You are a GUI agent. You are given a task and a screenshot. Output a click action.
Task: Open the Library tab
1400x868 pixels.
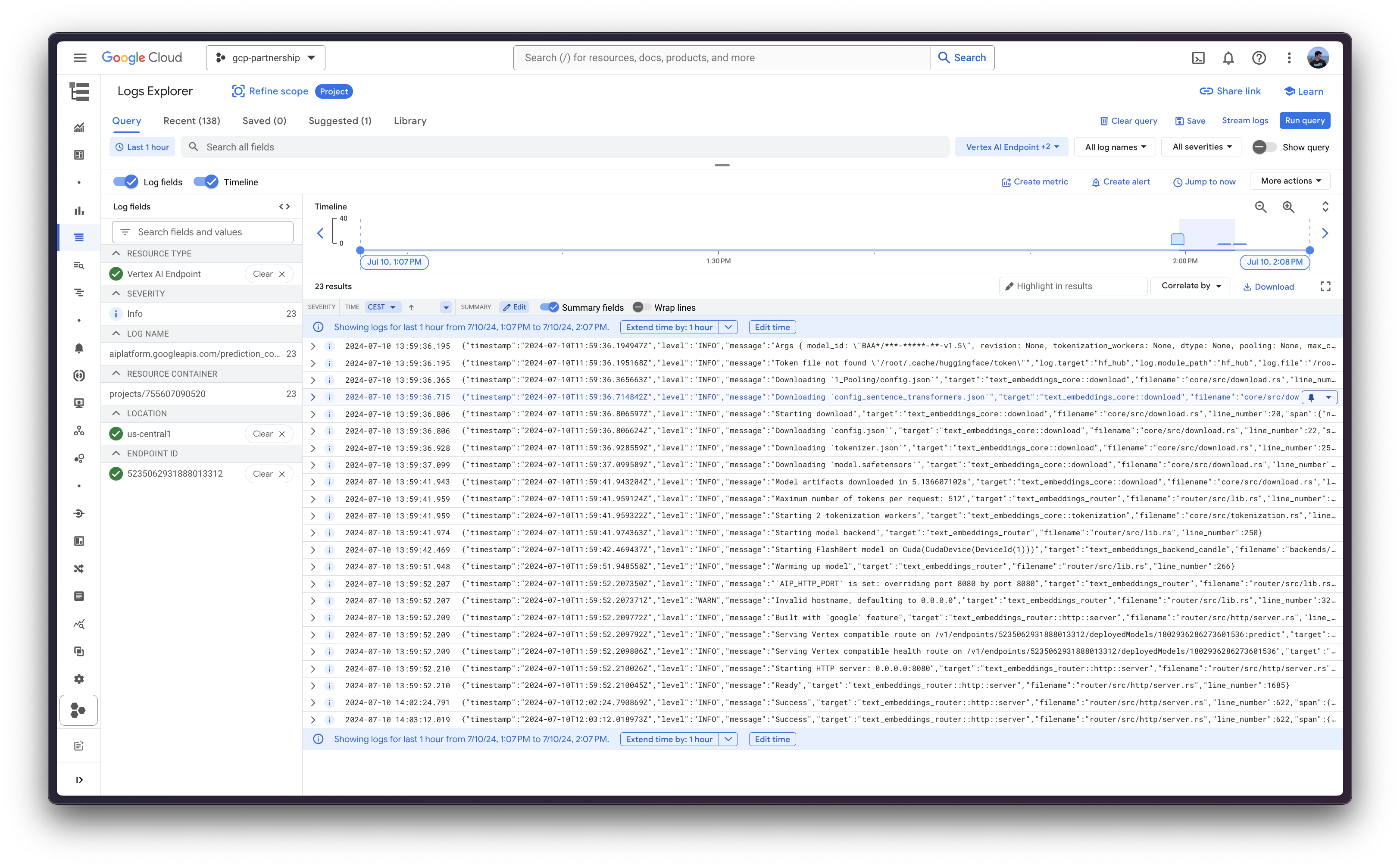[410, 121]
